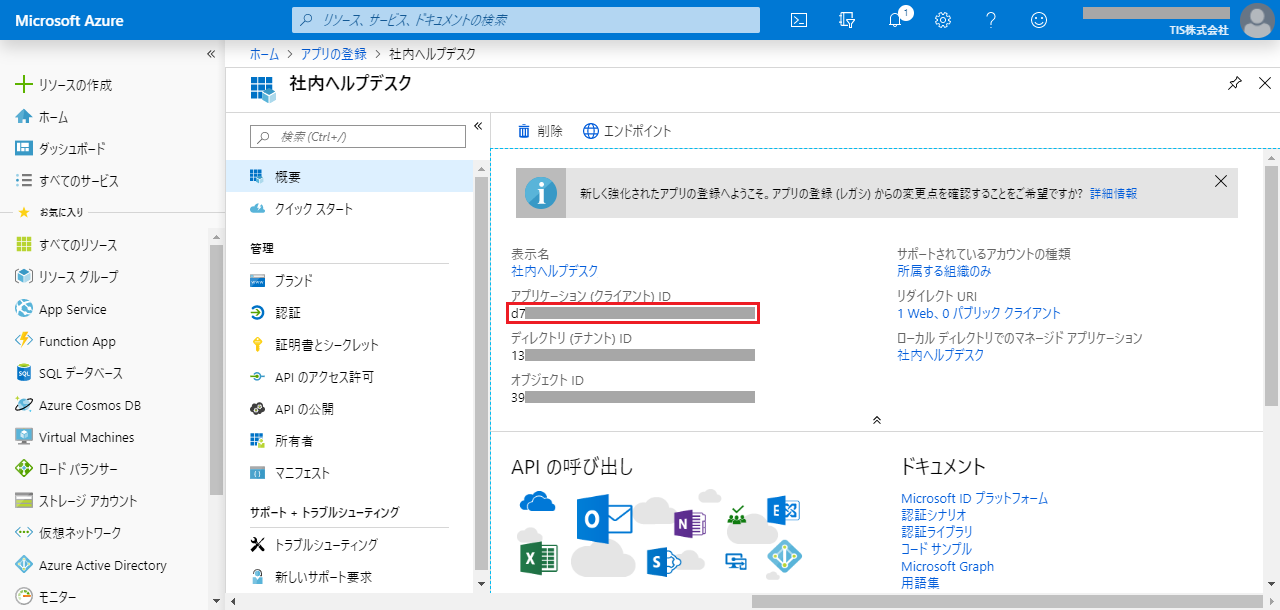Send feedback with the smiley icon

1039,20
